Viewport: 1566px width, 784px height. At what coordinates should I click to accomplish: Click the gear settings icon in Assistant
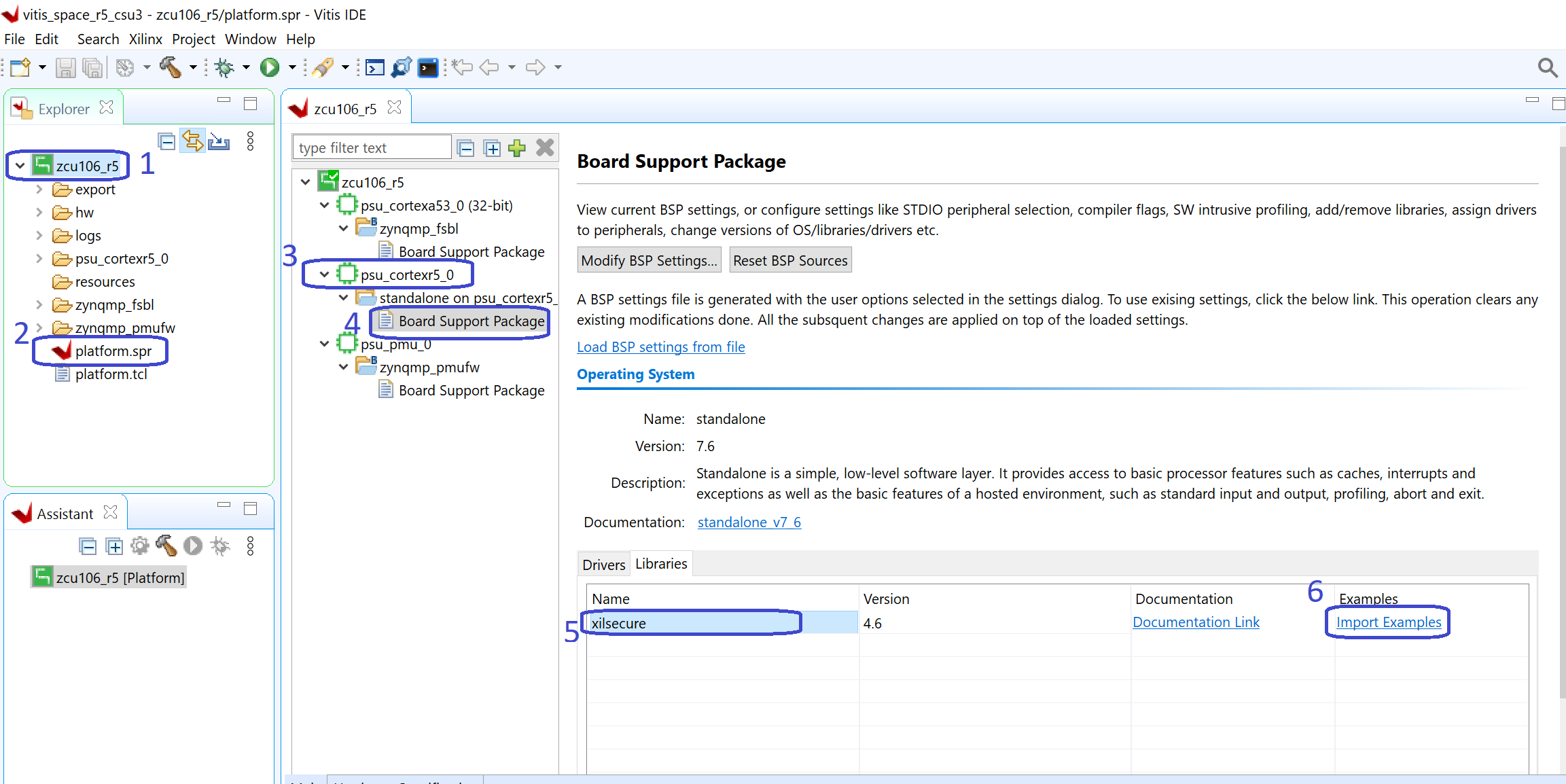point(140,546)
